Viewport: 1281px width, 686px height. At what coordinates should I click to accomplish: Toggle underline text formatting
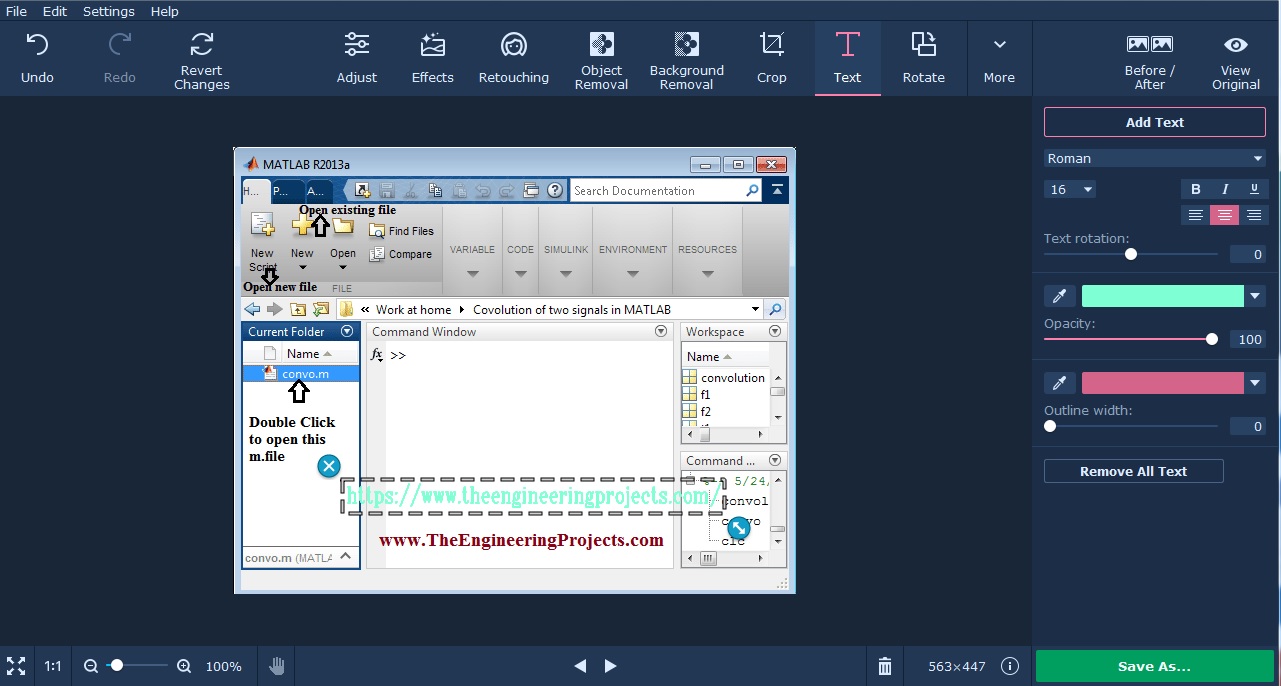point(1254,189)
